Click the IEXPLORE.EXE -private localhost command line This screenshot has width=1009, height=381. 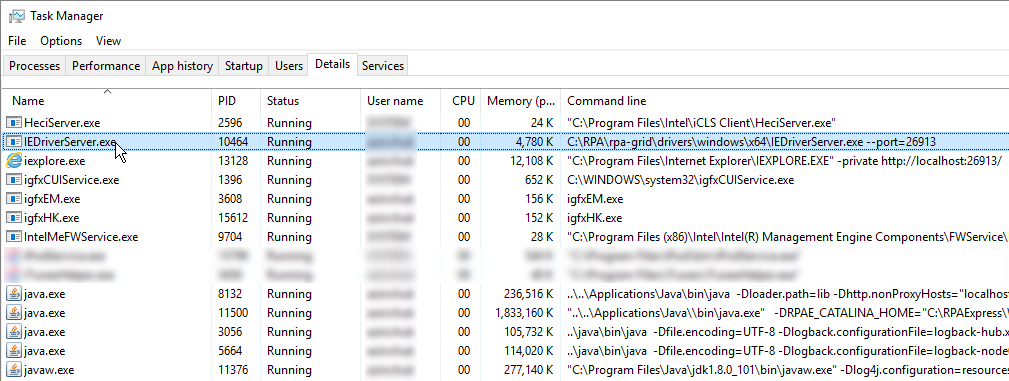pos(784,161)
